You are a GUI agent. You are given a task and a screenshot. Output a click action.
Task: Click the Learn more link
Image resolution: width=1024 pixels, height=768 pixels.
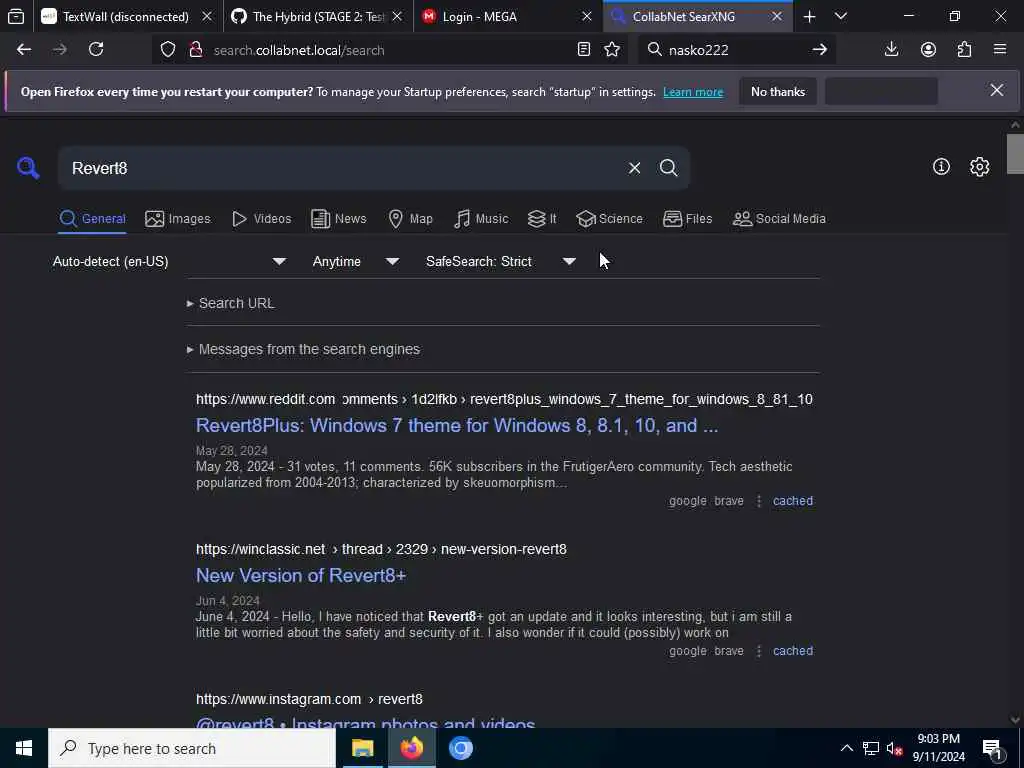point(693,92)
